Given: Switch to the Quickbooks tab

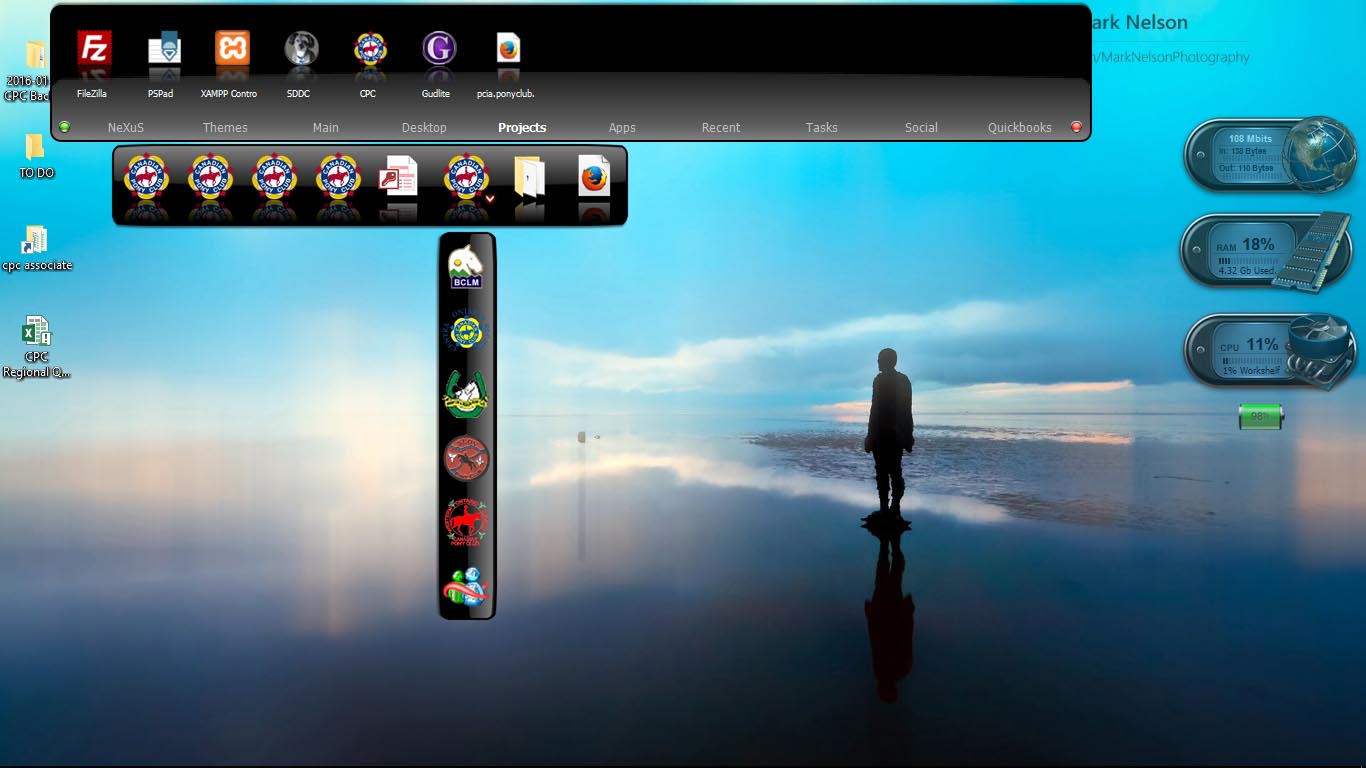Looking at the screenshot, I should tap(1019, 128).
